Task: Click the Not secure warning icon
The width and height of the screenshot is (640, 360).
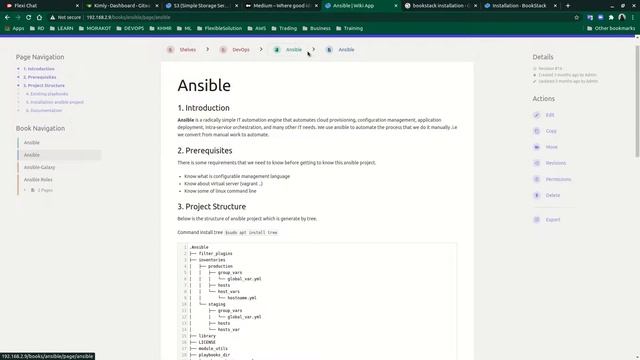Action: (52, 18)
